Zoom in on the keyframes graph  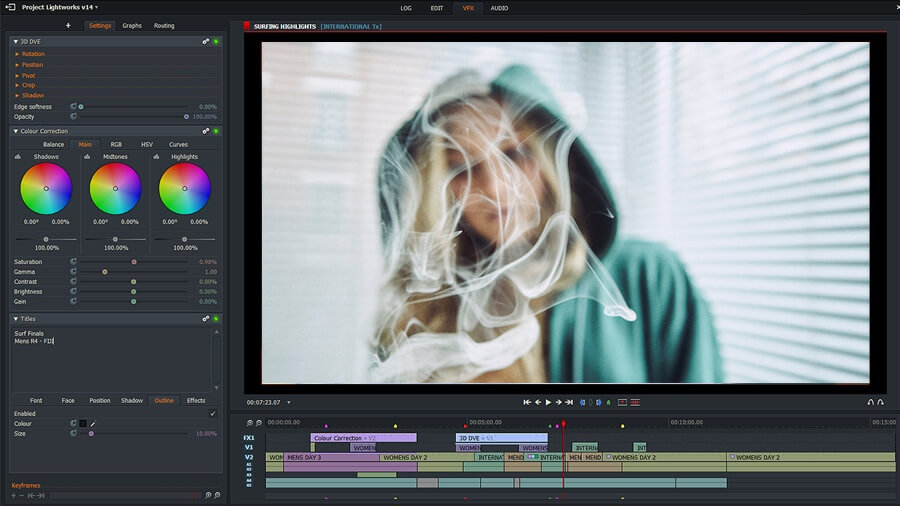pyautogui.click(x=208, y=495)
